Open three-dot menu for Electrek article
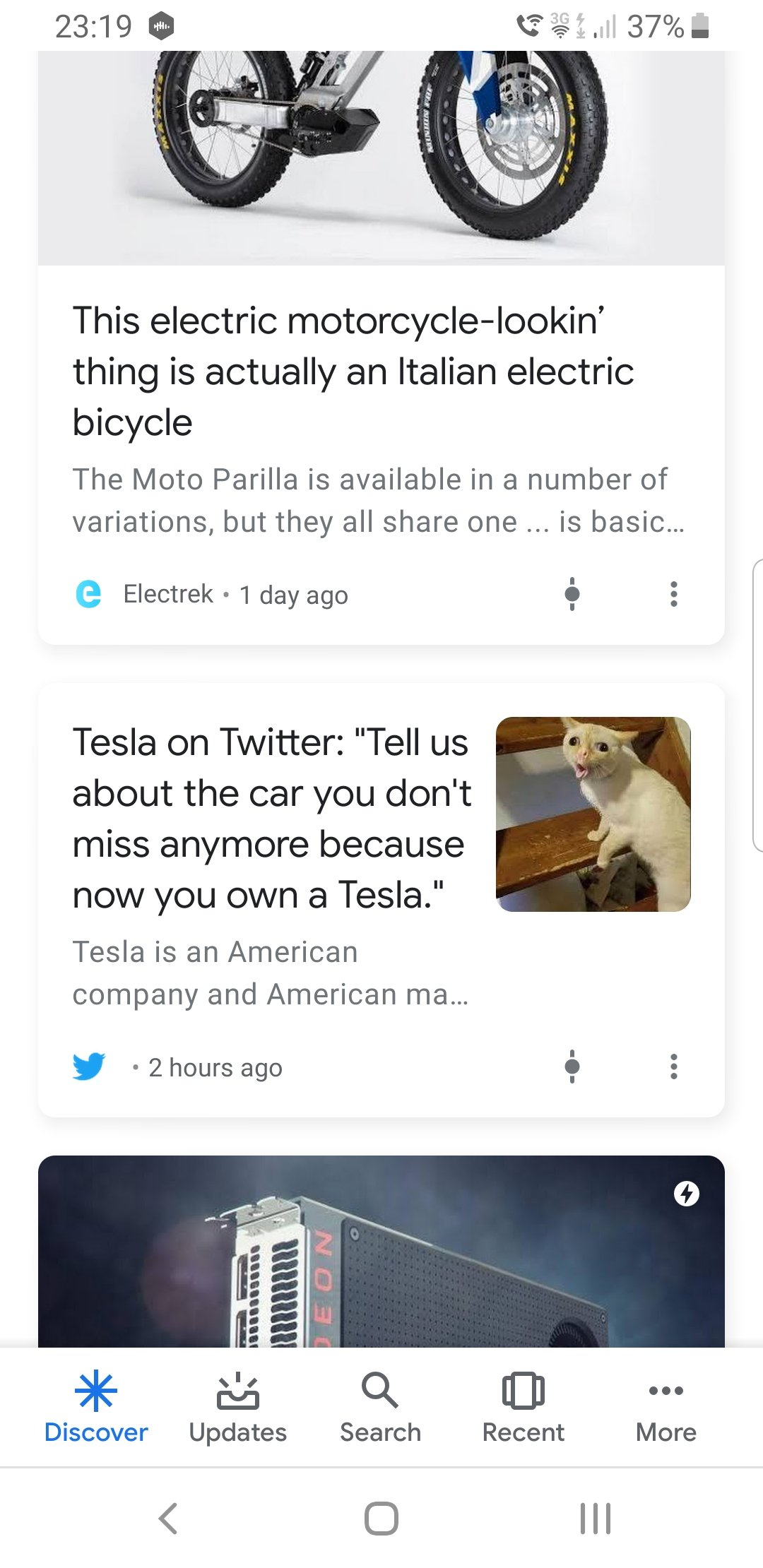 (x=674, y=594)
